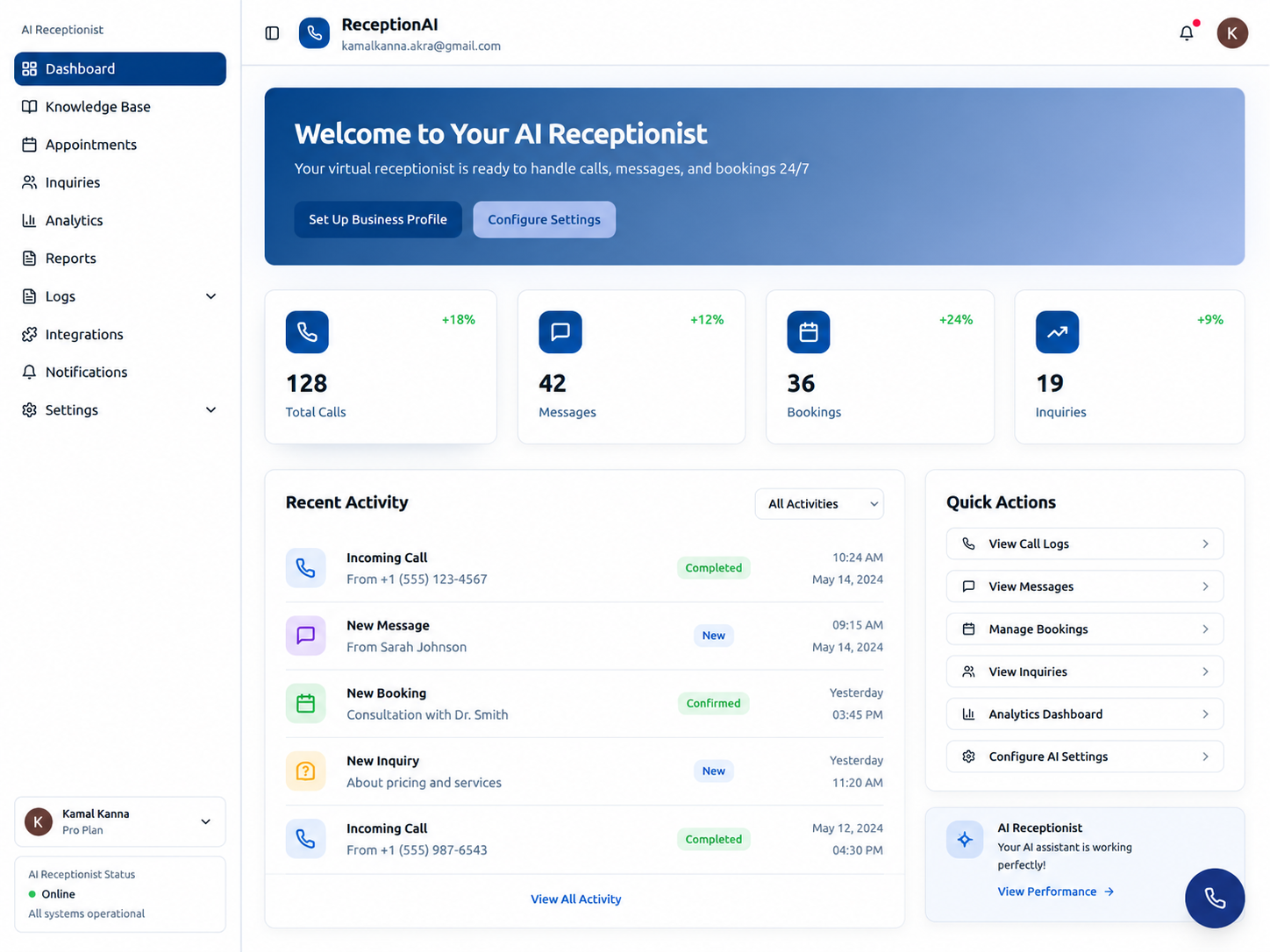The image size is (1270, 952).
Task: Click message icon for Sarah Johnson
Action: 306,636
